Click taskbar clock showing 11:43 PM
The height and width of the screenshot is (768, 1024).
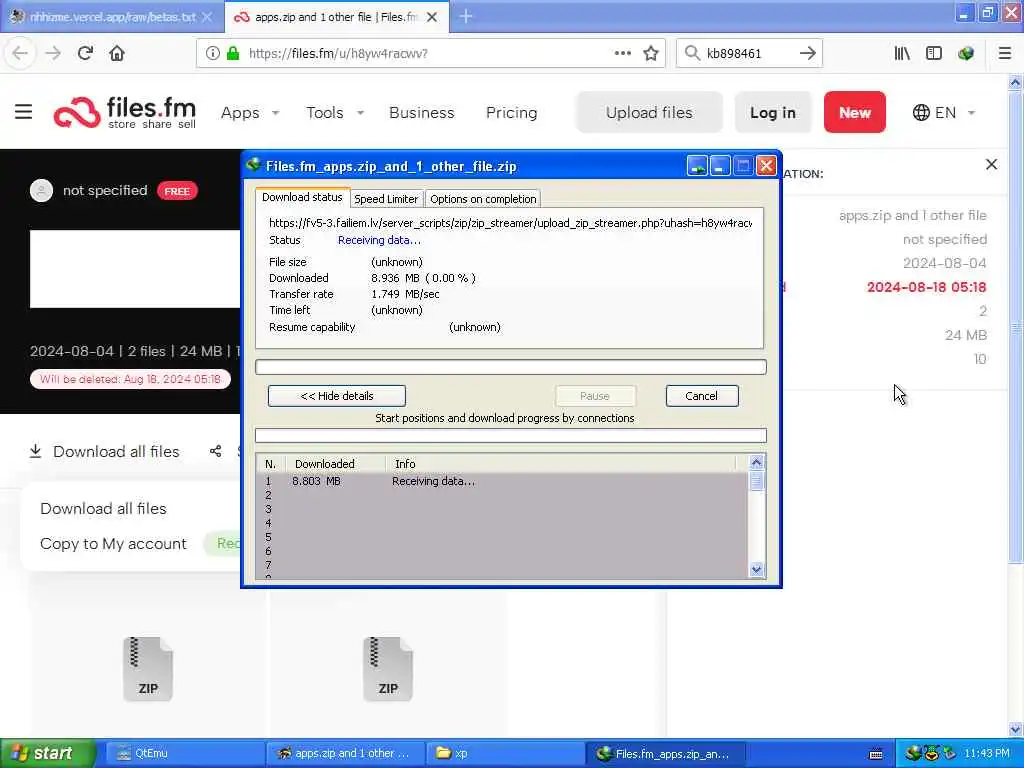click(x=987, y=753)
